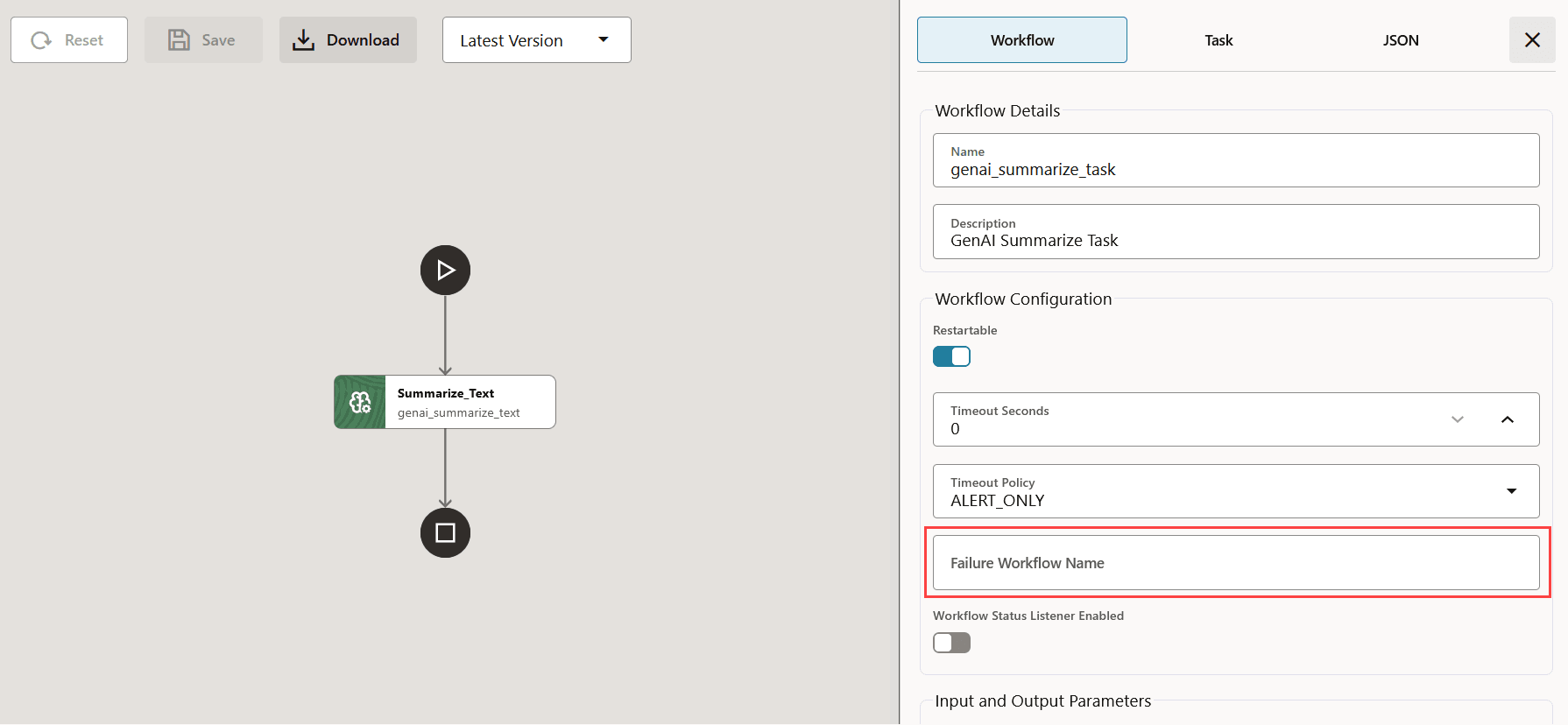Enable Workflow Status Listener toggle

coord(951,643)
